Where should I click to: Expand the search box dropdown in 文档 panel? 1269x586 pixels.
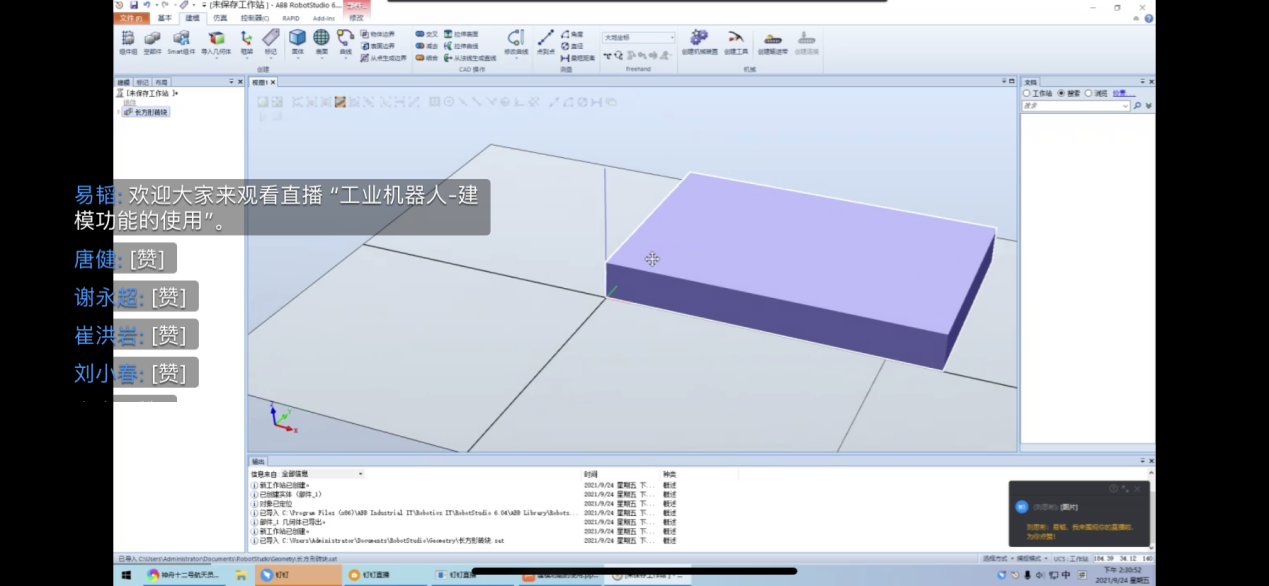(x=1126, y=105)
